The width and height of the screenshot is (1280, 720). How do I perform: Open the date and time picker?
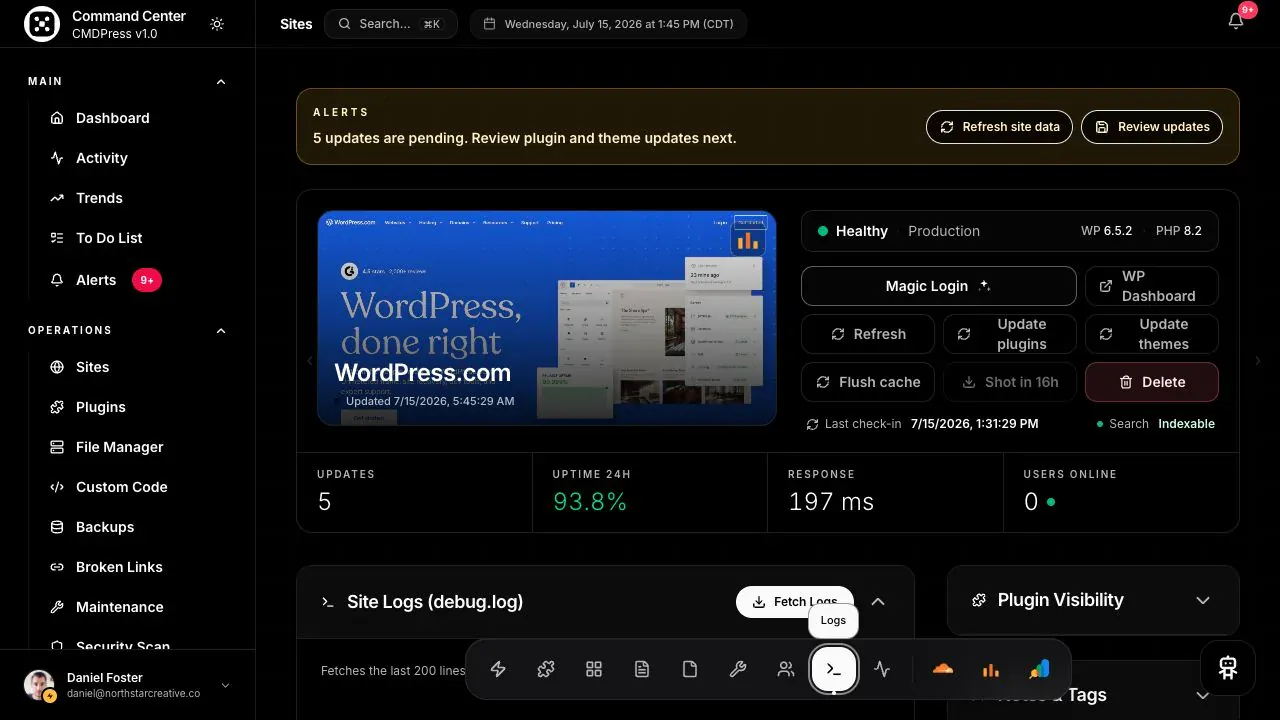[x=608, y=24]
